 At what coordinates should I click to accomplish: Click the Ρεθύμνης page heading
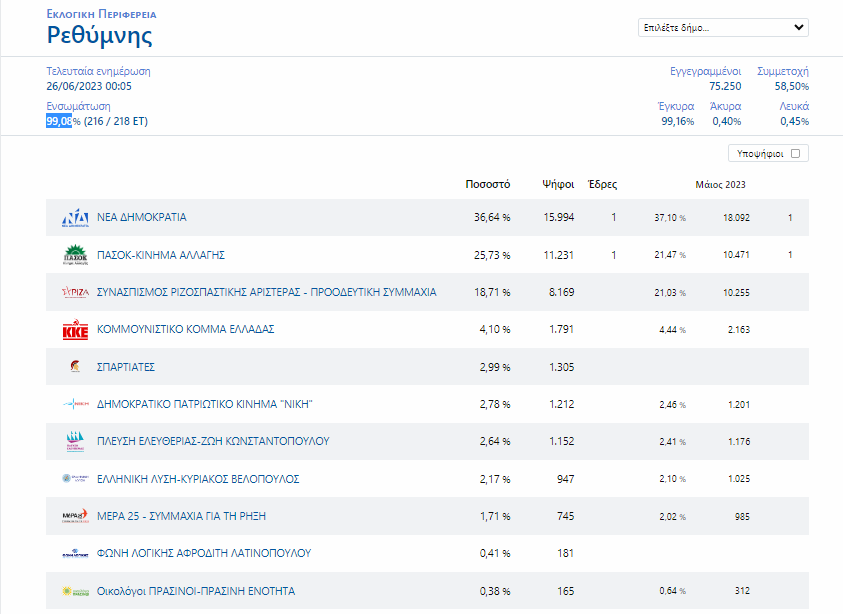[99, 35]
